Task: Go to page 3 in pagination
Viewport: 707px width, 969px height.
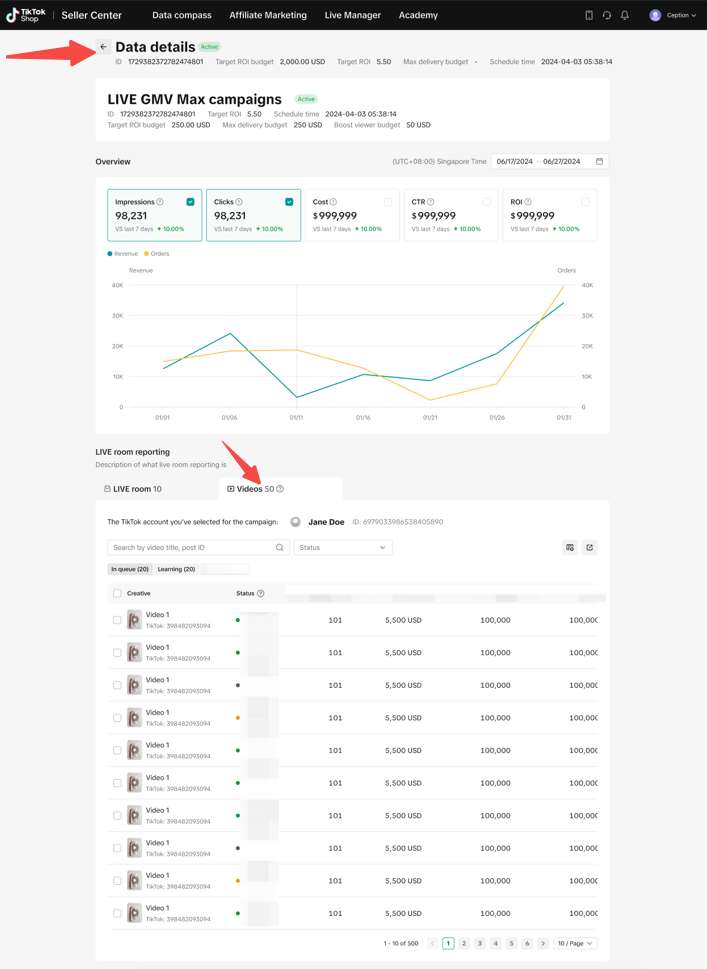Action: [480, 943]
